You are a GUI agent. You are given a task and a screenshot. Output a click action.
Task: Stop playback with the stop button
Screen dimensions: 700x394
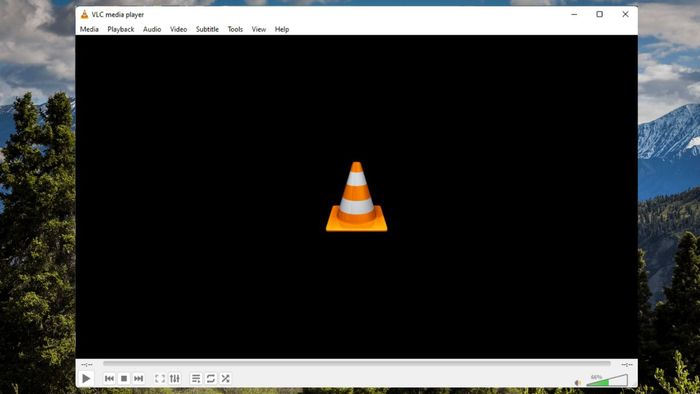[124, 378]
